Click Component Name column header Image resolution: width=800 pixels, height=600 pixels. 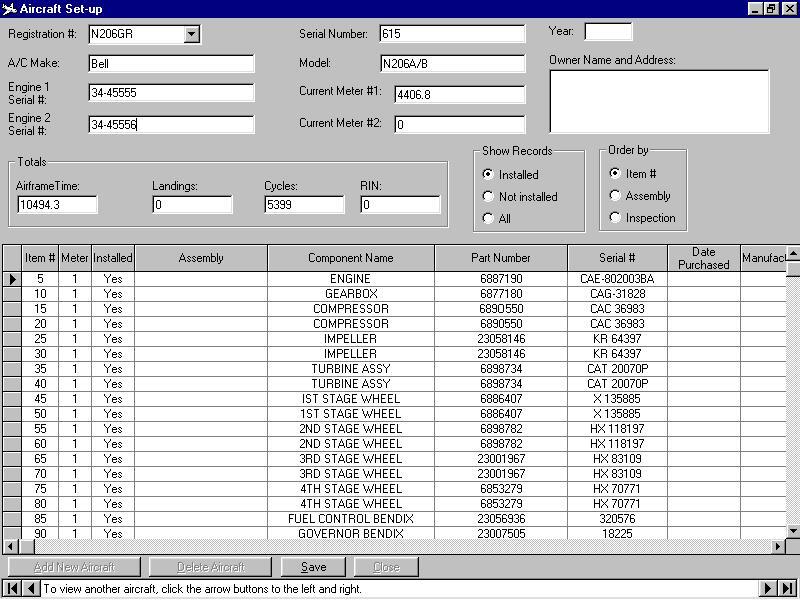click(x=350, y=258)
